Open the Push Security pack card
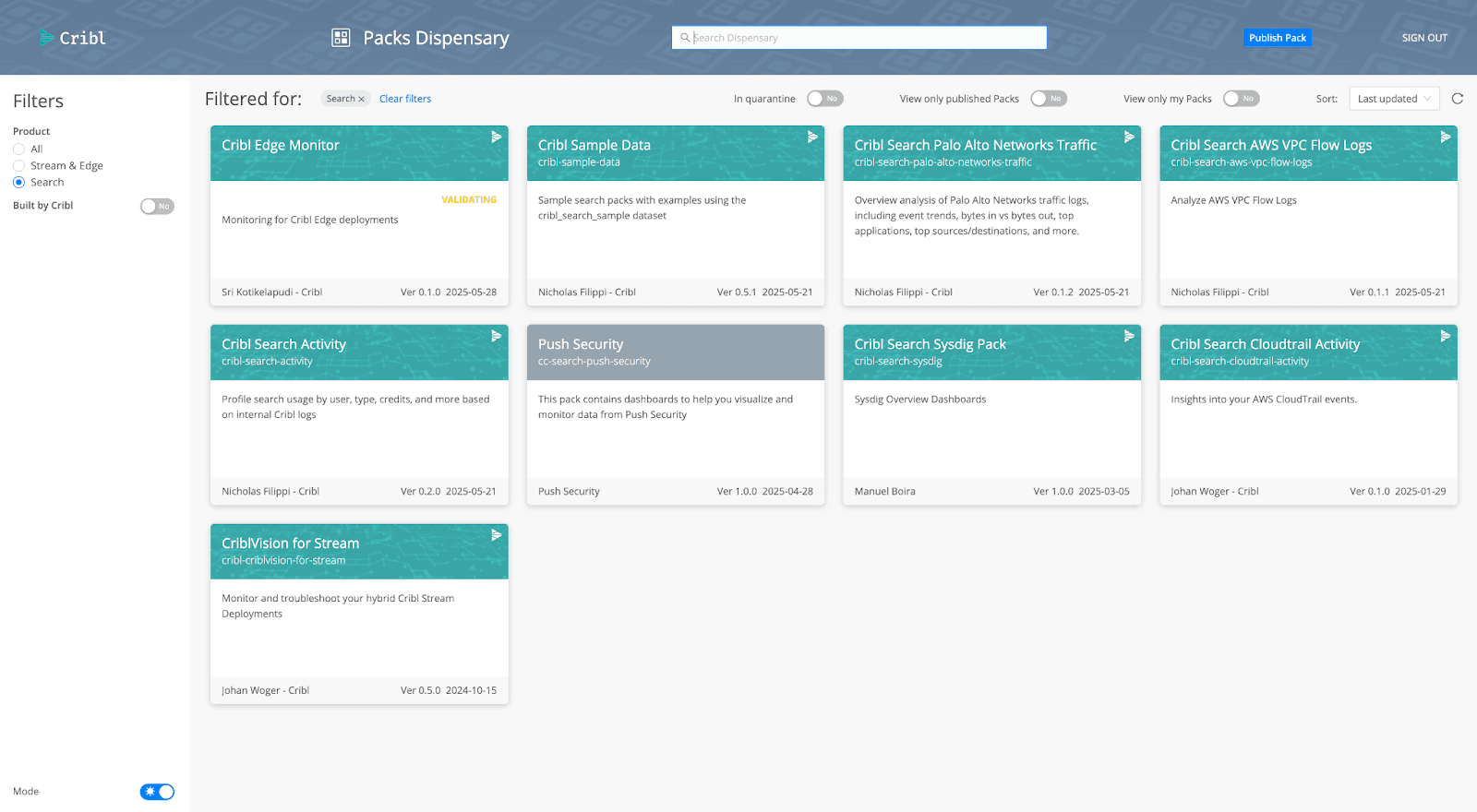Image resolution: width=1477 pixels, height=812 pixels. point(675,414)
